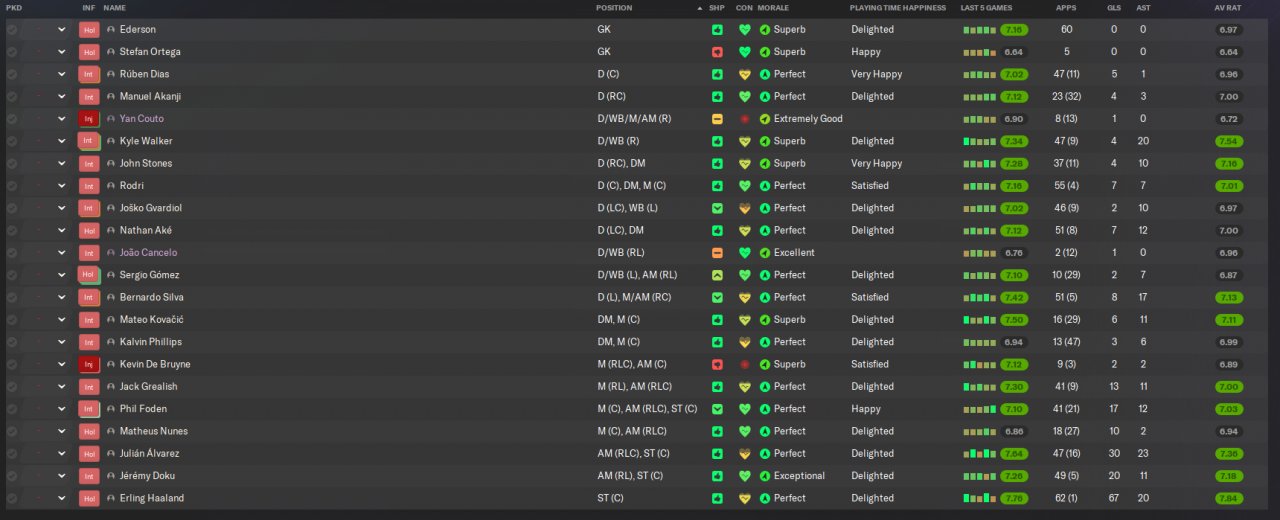The height and width of the screenshot is (520, 1280).
Task: Click the Int badge in Kyle Walker's row
Action: click(x=89, y=141)
